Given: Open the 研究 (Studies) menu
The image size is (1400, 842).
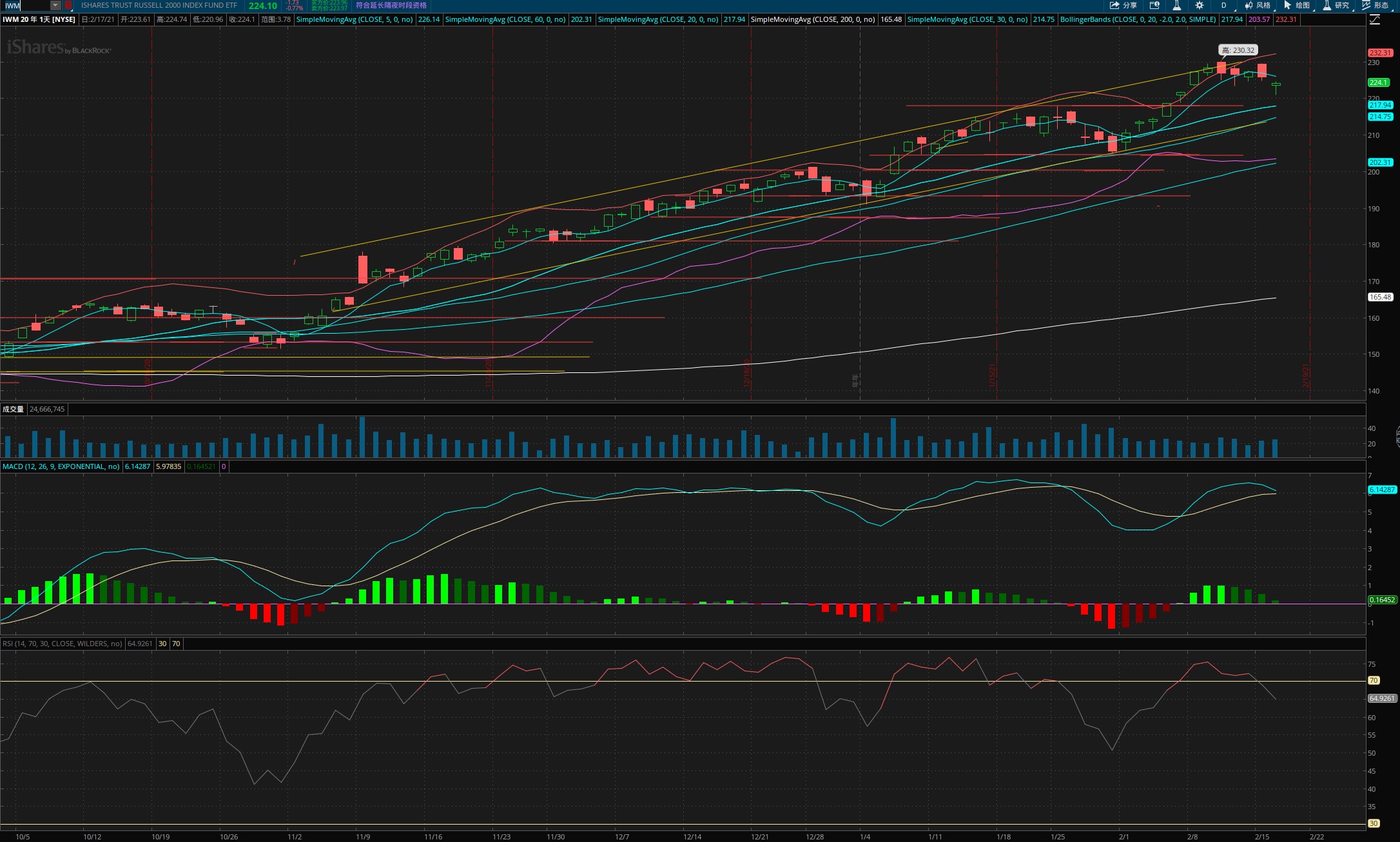Looking at the screenshot, I should 1336,5.
